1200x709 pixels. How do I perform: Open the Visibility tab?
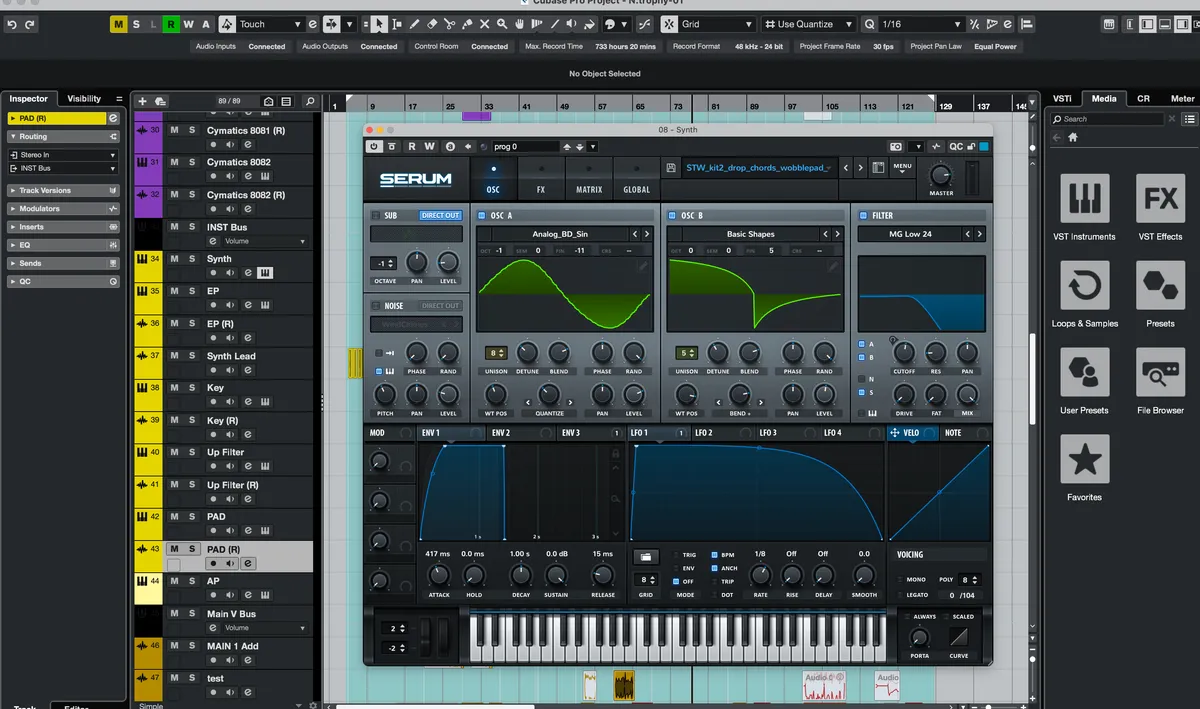[84, 99]
